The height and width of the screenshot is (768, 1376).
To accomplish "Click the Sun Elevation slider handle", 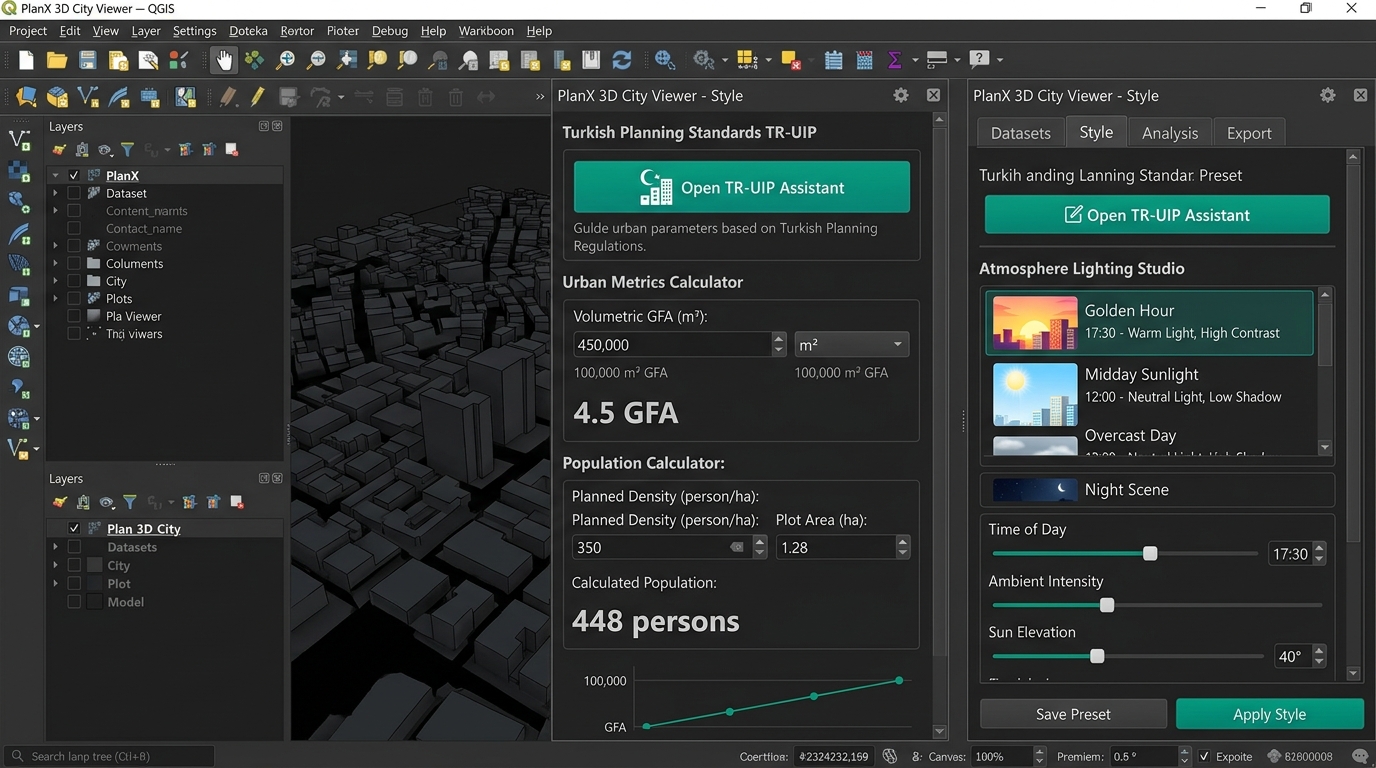I will tap(1097, 656).
